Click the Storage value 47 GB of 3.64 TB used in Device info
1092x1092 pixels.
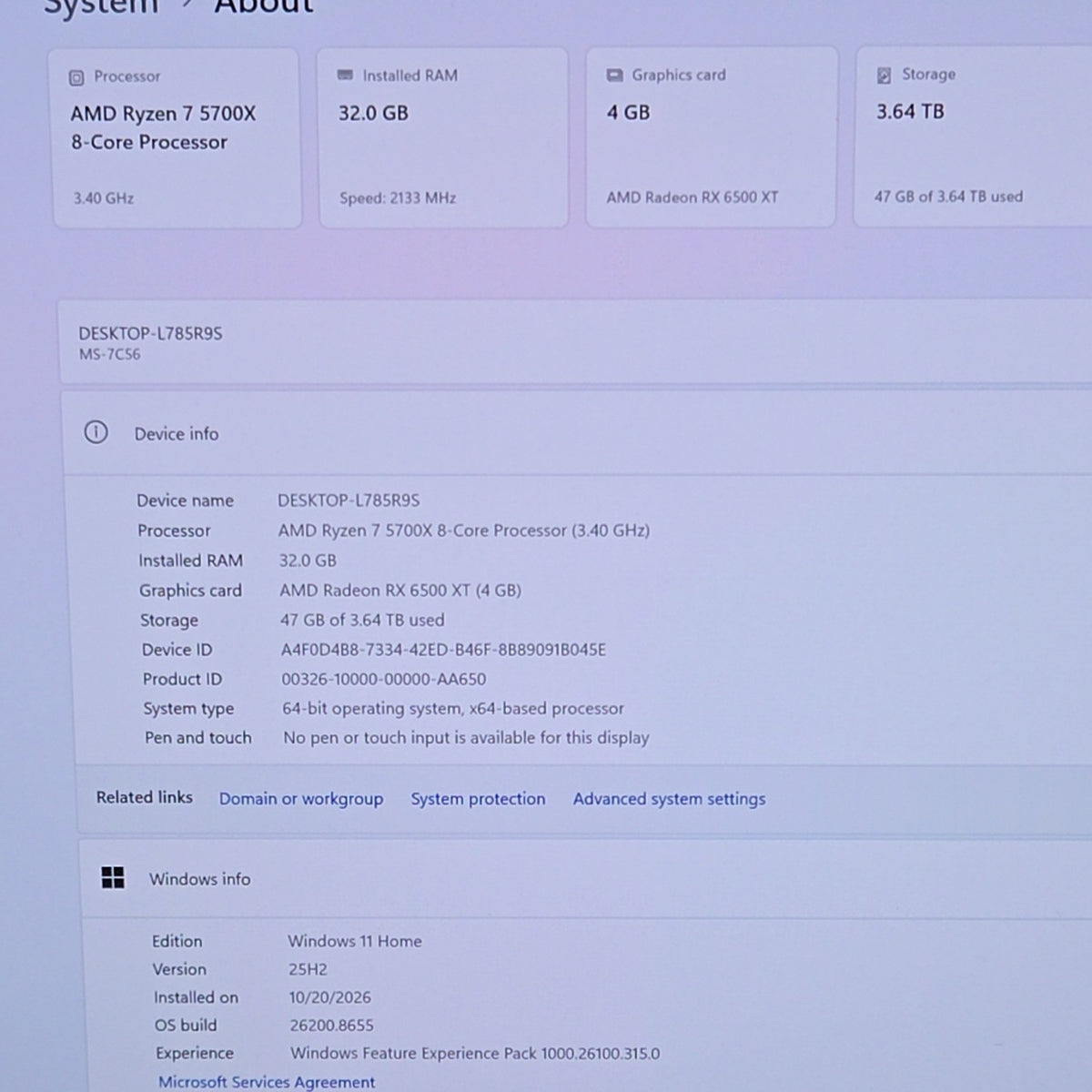click(362, 620)
